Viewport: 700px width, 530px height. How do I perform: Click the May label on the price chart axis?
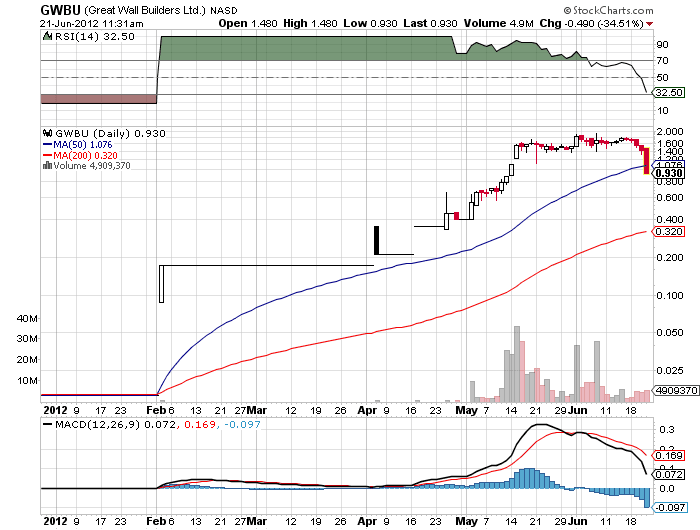[466, 410]
